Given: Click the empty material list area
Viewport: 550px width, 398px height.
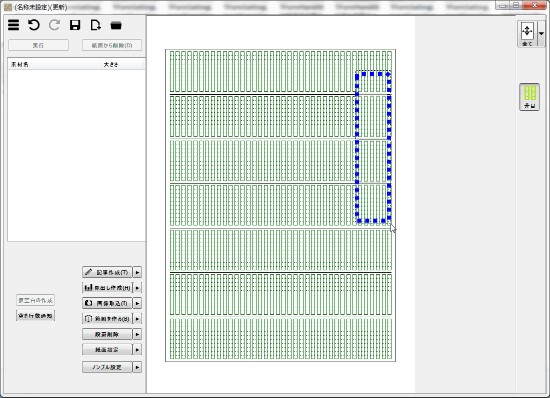Looking at the screenshot, I should (x=76, y=155).
